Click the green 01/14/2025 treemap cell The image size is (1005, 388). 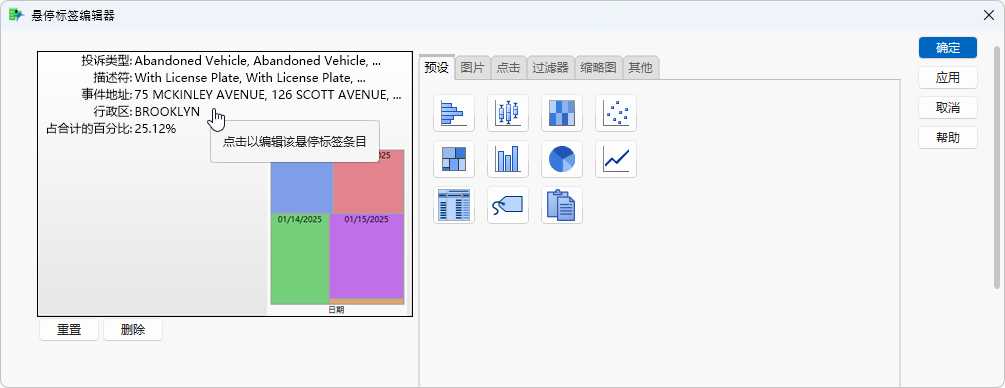pyautogui.click(x=300, y=258)
